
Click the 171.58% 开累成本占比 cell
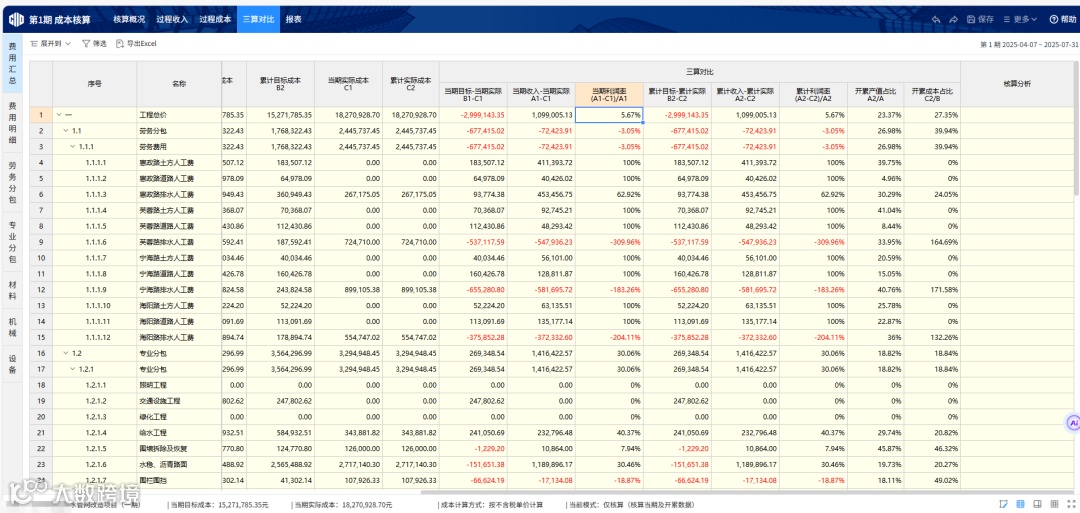coord(931,289)
